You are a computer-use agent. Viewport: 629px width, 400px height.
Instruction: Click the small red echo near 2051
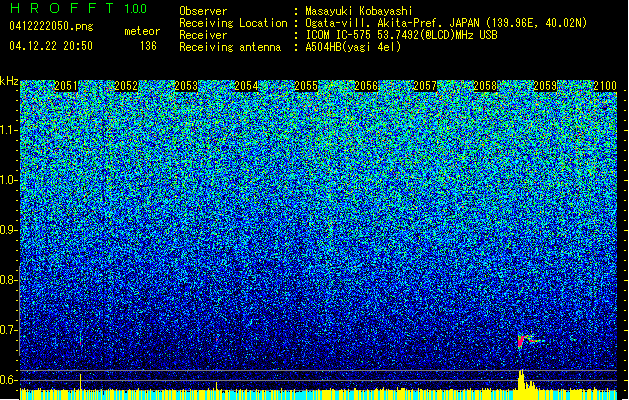(81, 342)
